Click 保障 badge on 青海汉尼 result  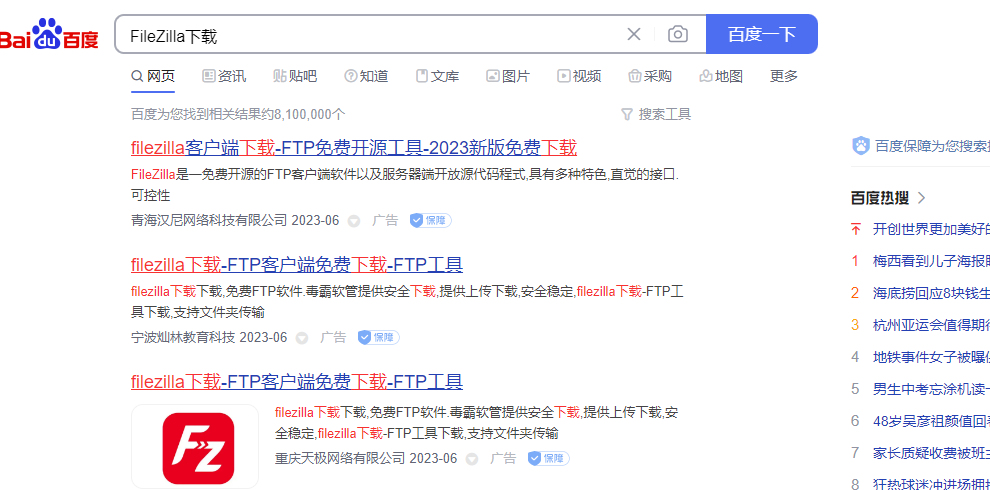[x=431, y=220]
